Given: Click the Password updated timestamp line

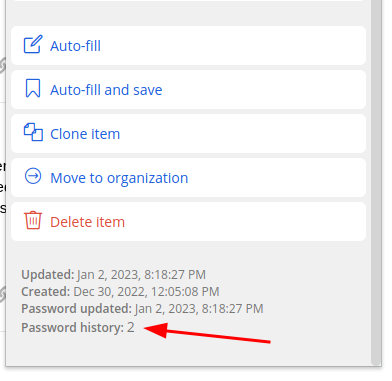Looking at the screenshot, I should tap(142, 309).
